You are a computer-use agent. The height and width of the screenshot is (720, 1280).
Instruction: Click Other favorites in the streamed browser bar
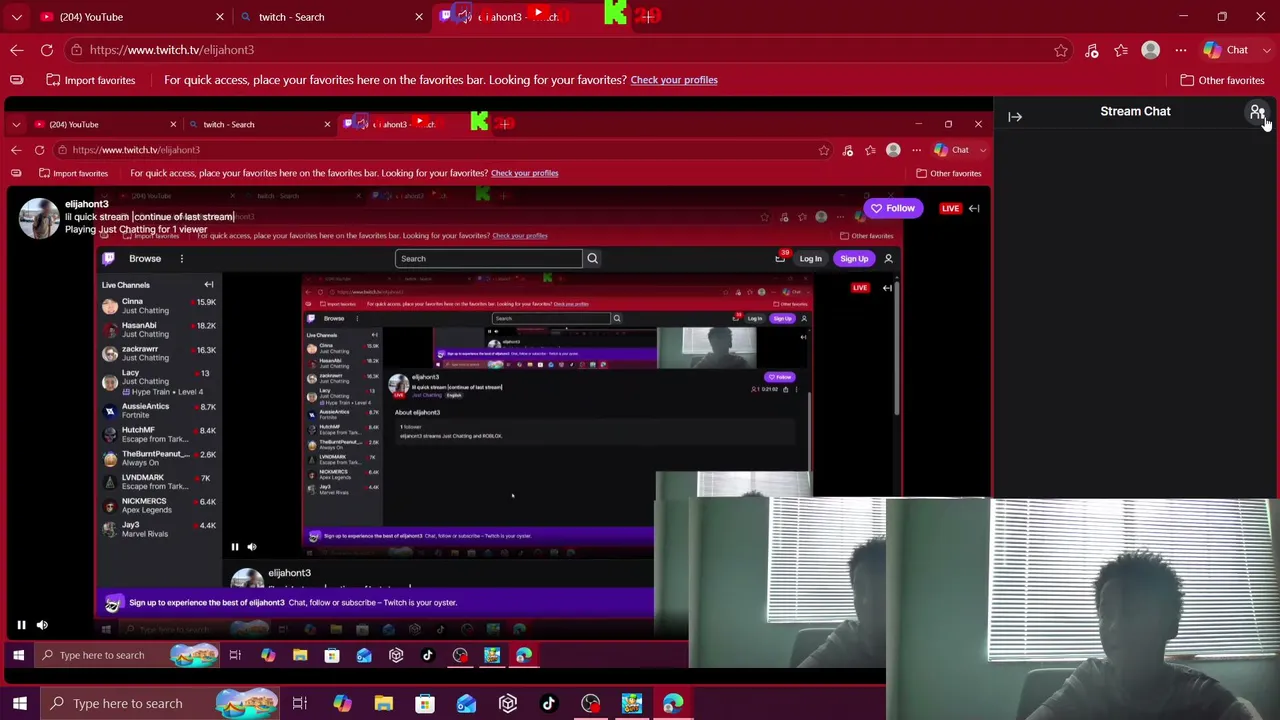pyautogui.click(x=948, y=173)
